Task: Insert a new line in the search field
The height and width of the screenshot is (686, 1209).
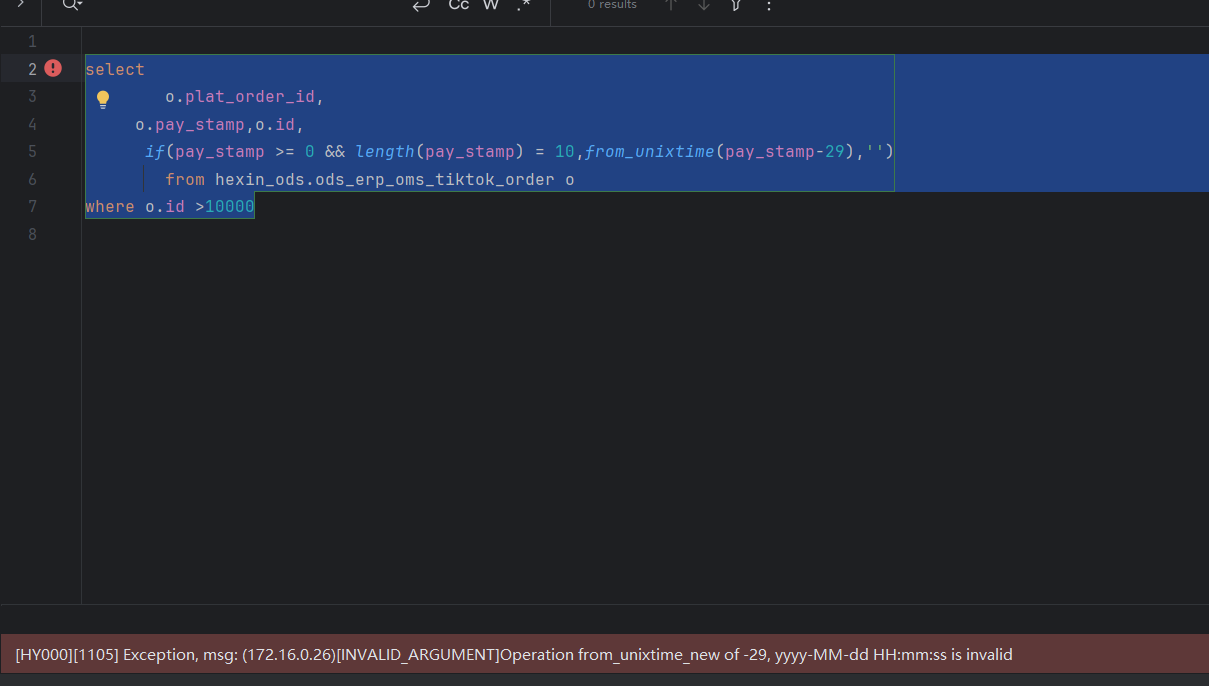Action: click(x=421, y=5)
